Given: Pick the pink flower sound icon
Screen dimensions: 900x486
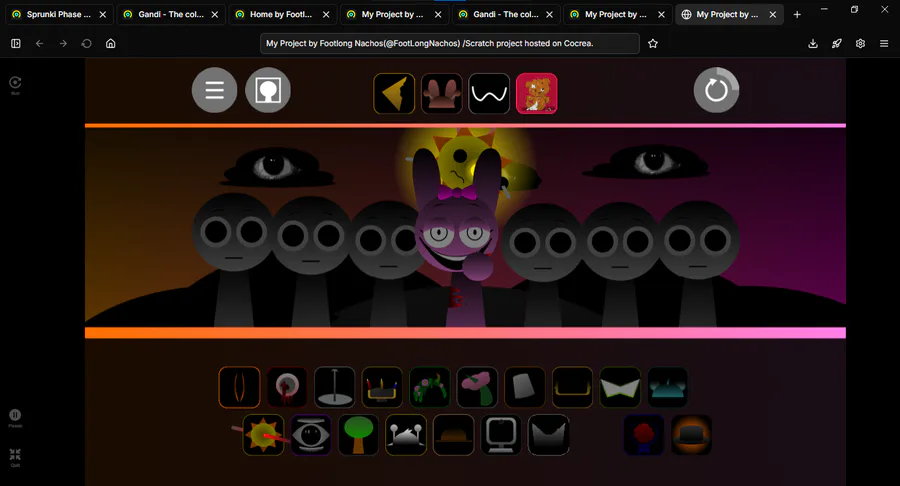Looking at the screenshot, I should [478, 387].
